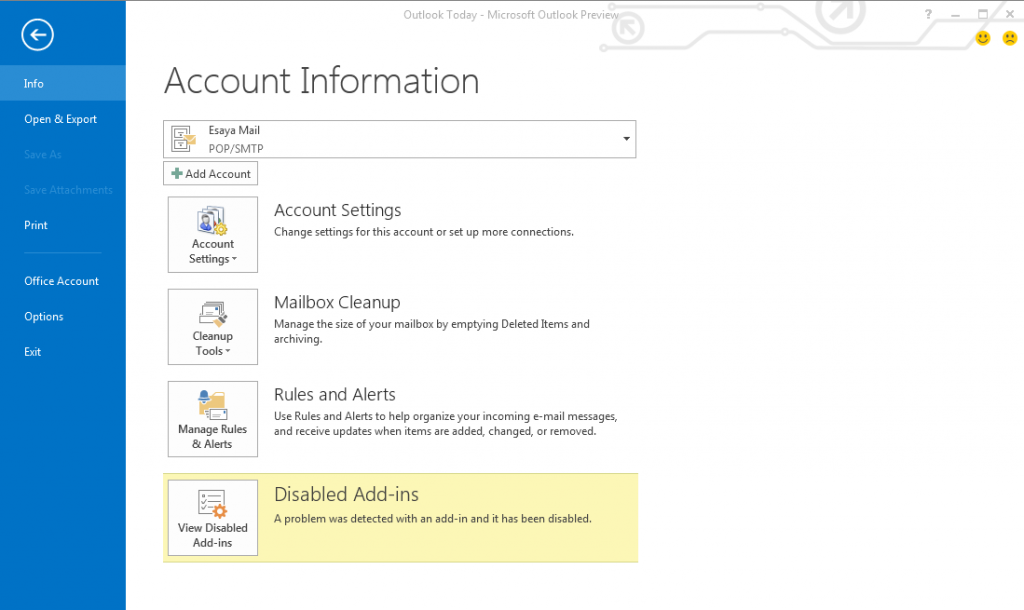Click View Disabled Add-ins button
The width and height of the screenshot is (1024, 610).
(x=213, y=518)
